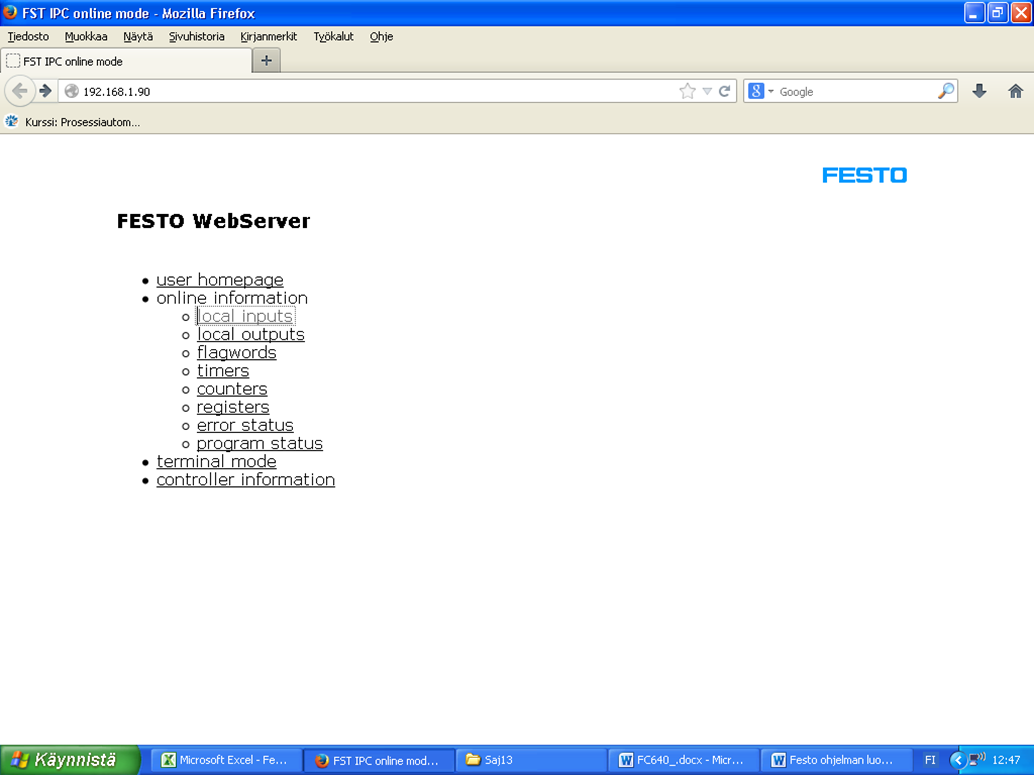Open the terminal mode link
Image resolution: width=1034 pixels, height=775 pixels.
(216, 462)
